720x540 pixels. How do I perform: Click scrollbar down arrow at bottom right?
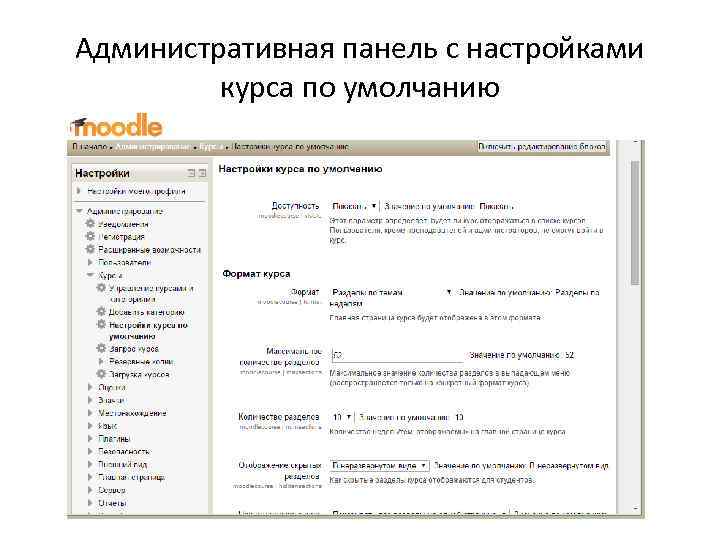[x=636, y=509]
